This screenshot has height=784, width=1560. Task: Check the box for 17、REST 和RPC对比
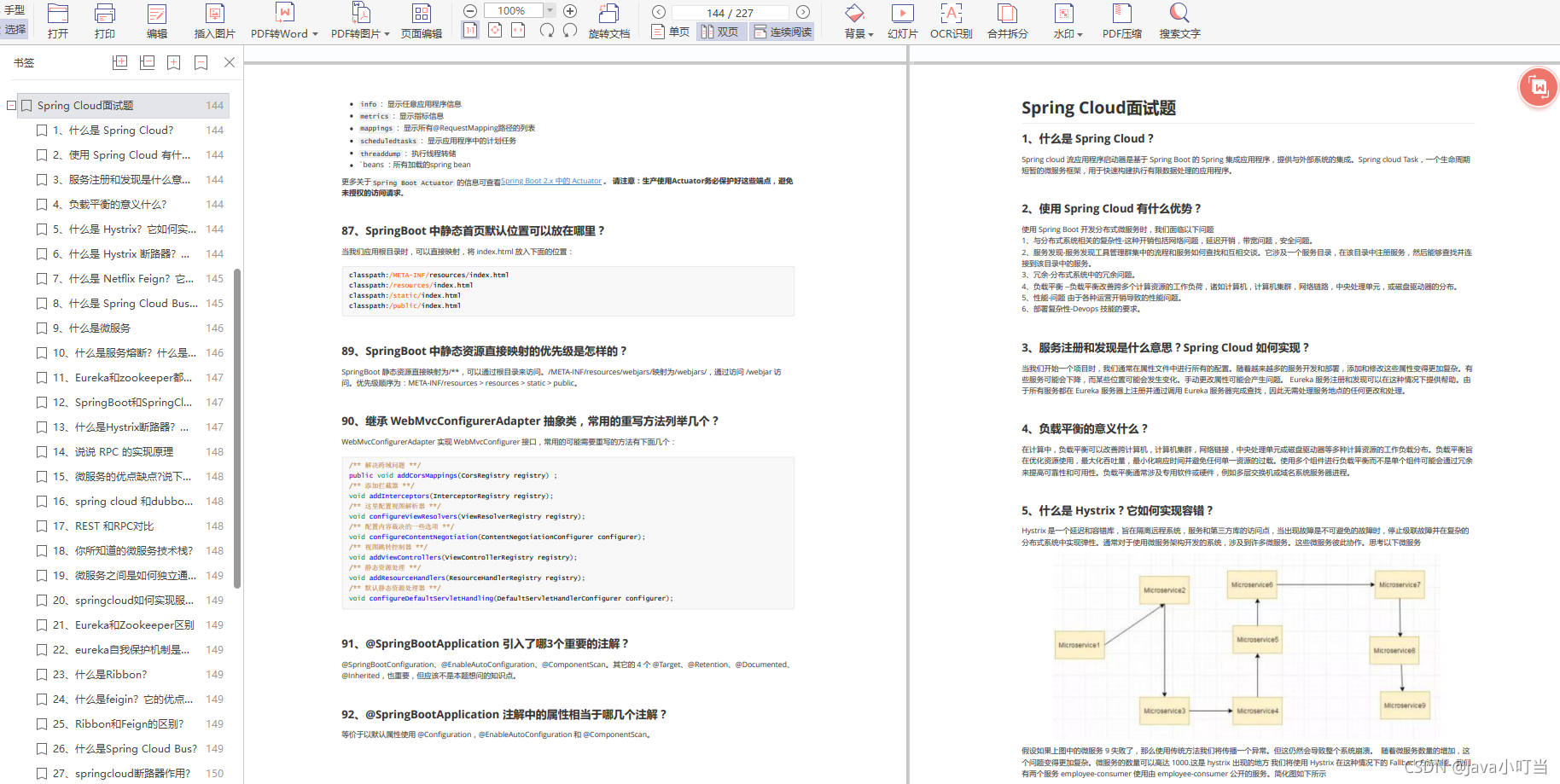click(42, 526)
